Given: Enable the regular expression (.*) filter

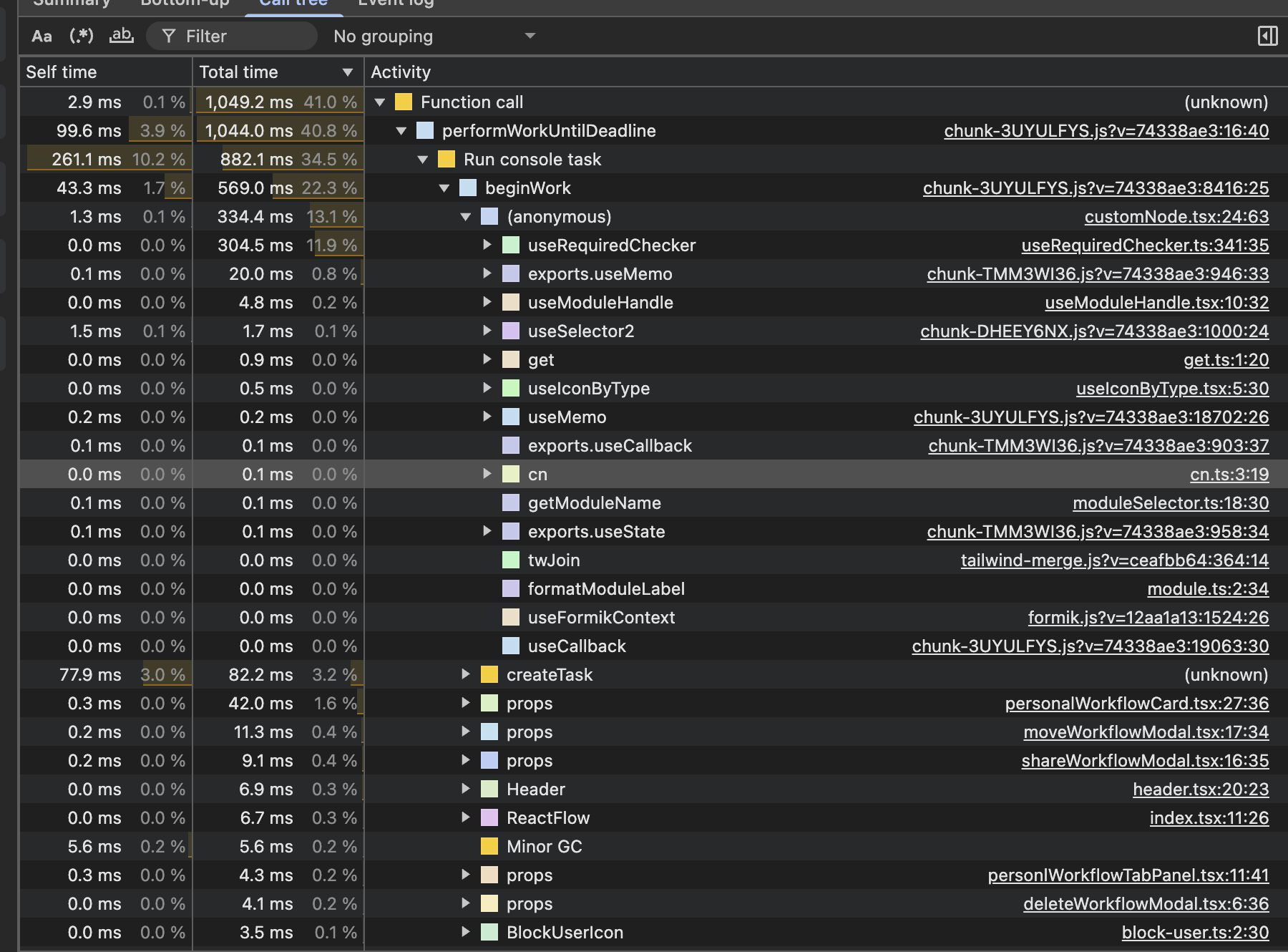Looking at the screenshot, I should [82, 36].
